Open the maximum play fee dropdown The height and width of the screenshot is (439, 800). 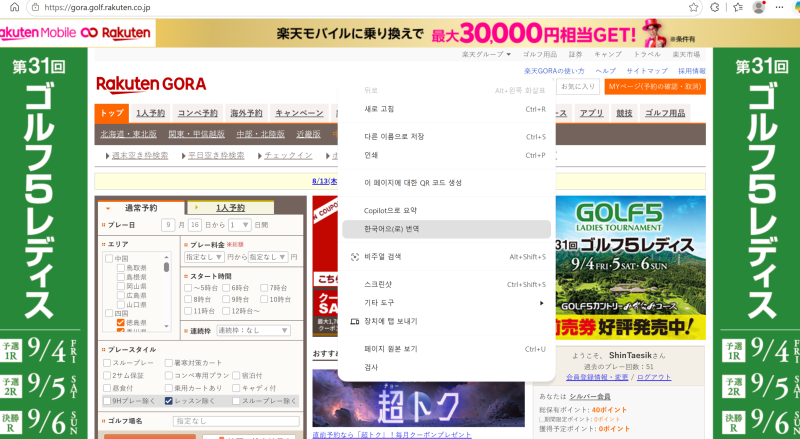(268, 257)
